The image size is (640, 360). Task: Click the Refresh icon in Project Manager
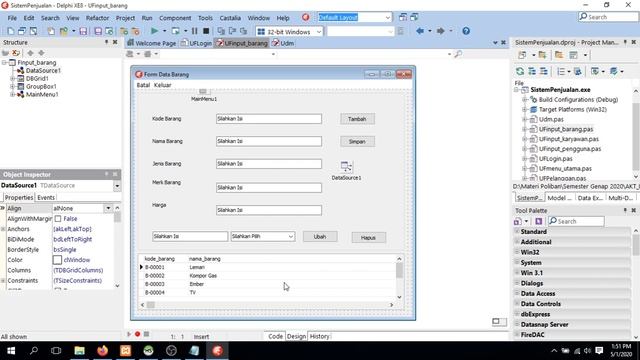(520, 71)
